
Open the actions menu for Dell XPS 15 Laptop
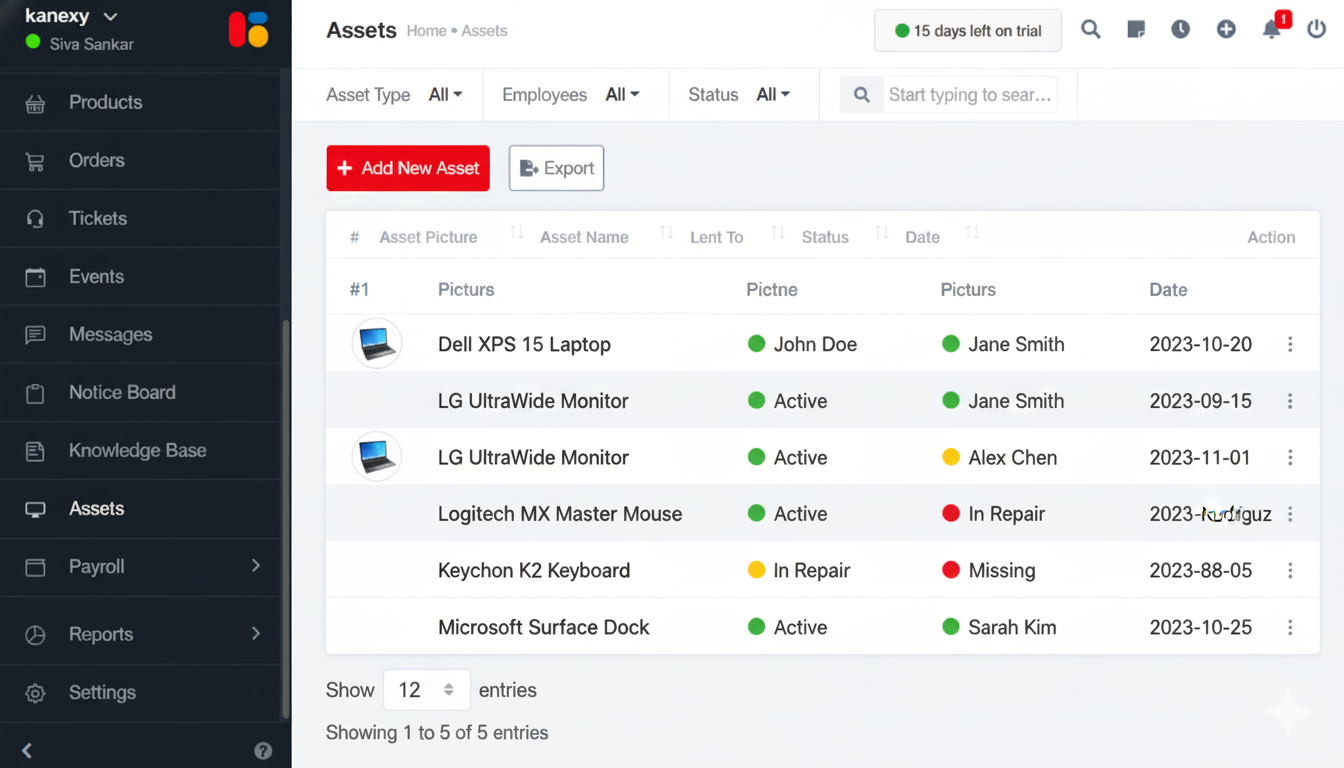click(x=1290, y=344)
